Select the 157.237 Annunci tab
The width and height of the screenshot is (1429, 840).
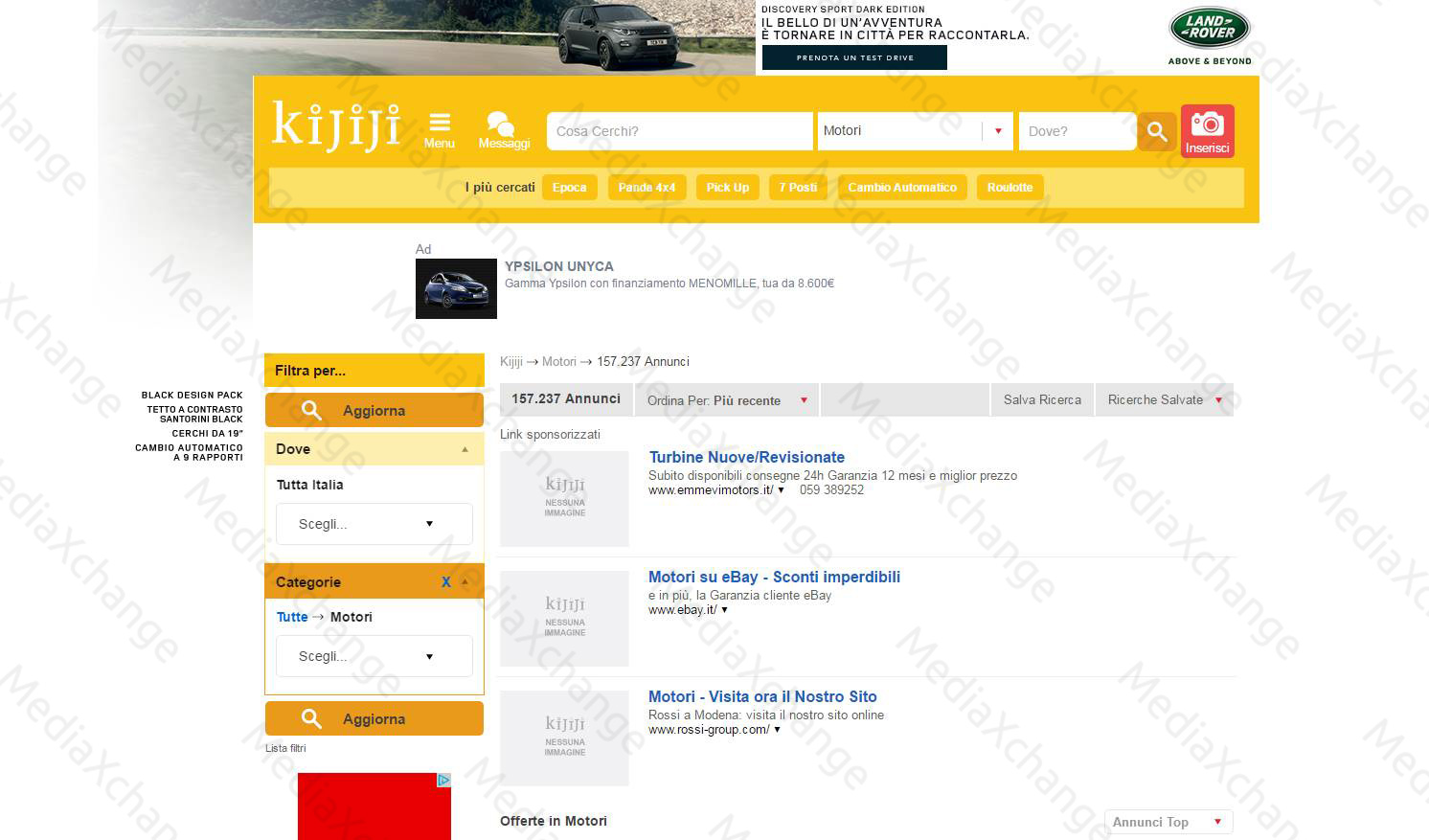566,399
